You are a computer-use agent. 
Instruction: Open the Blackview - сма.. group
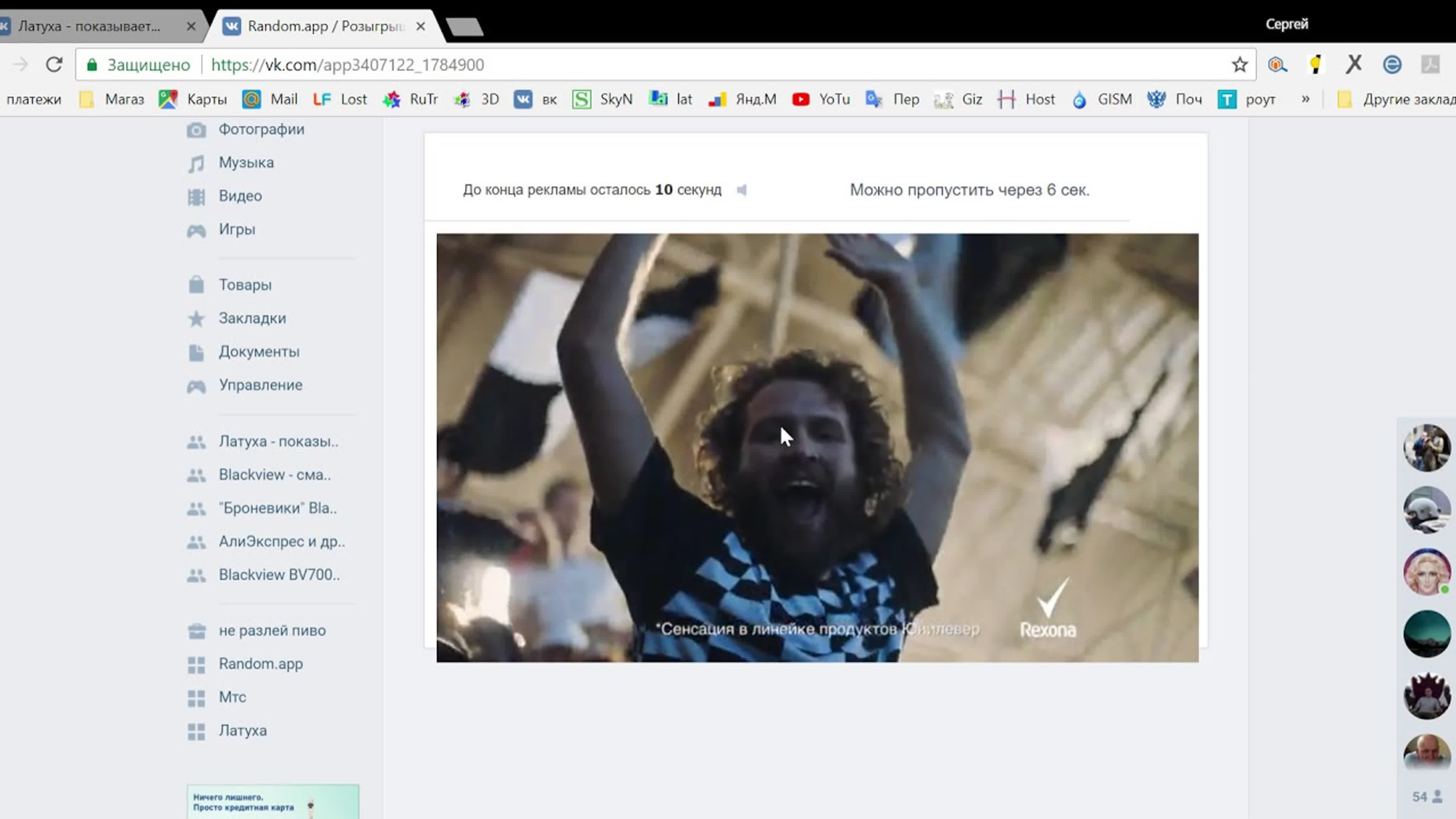click(x=275, y=475)
